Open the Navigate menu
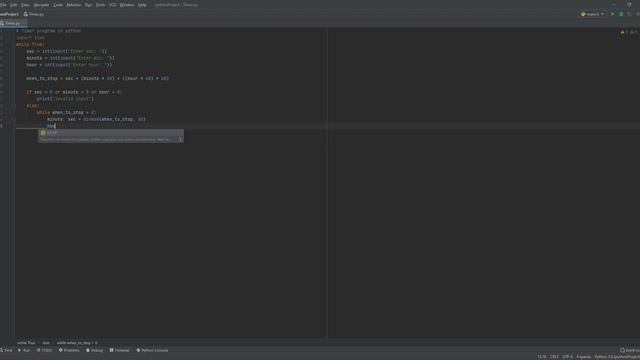 tap(41, 5)
